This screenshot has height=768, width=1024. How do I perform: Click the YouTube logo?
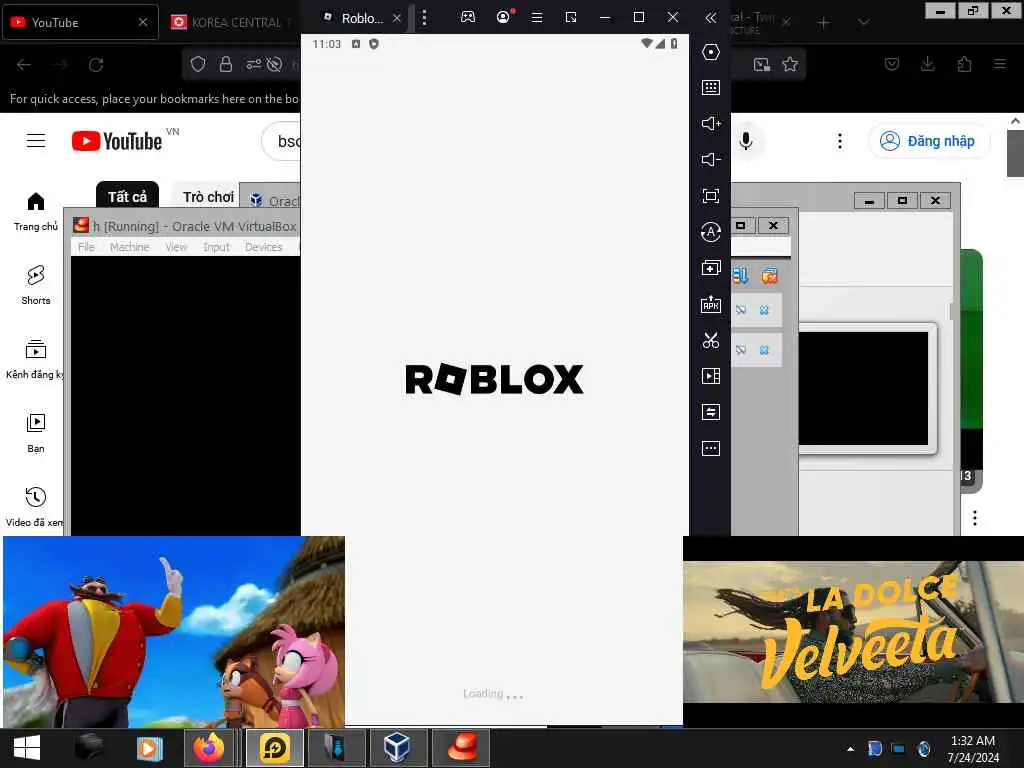[x=118, y=141]
